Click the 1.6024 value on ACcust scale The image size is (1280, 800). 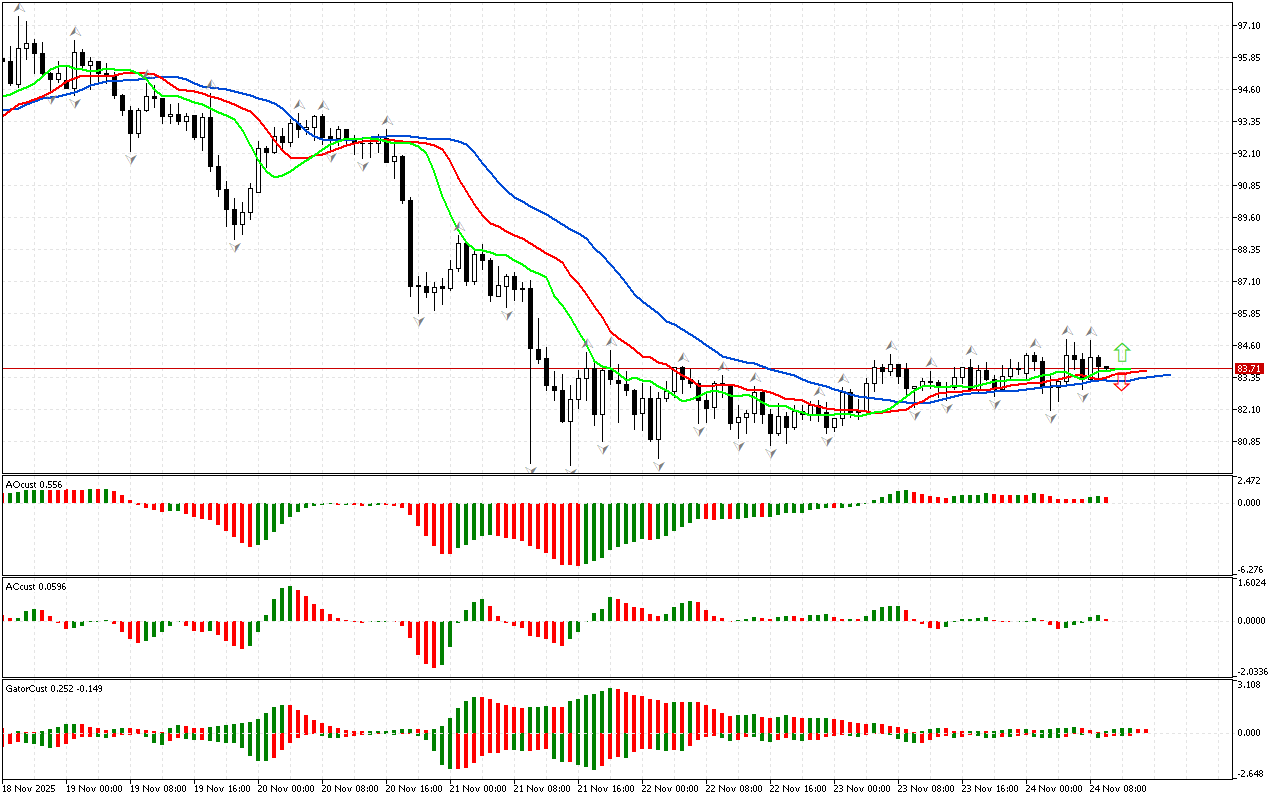tap(1252, 583)
